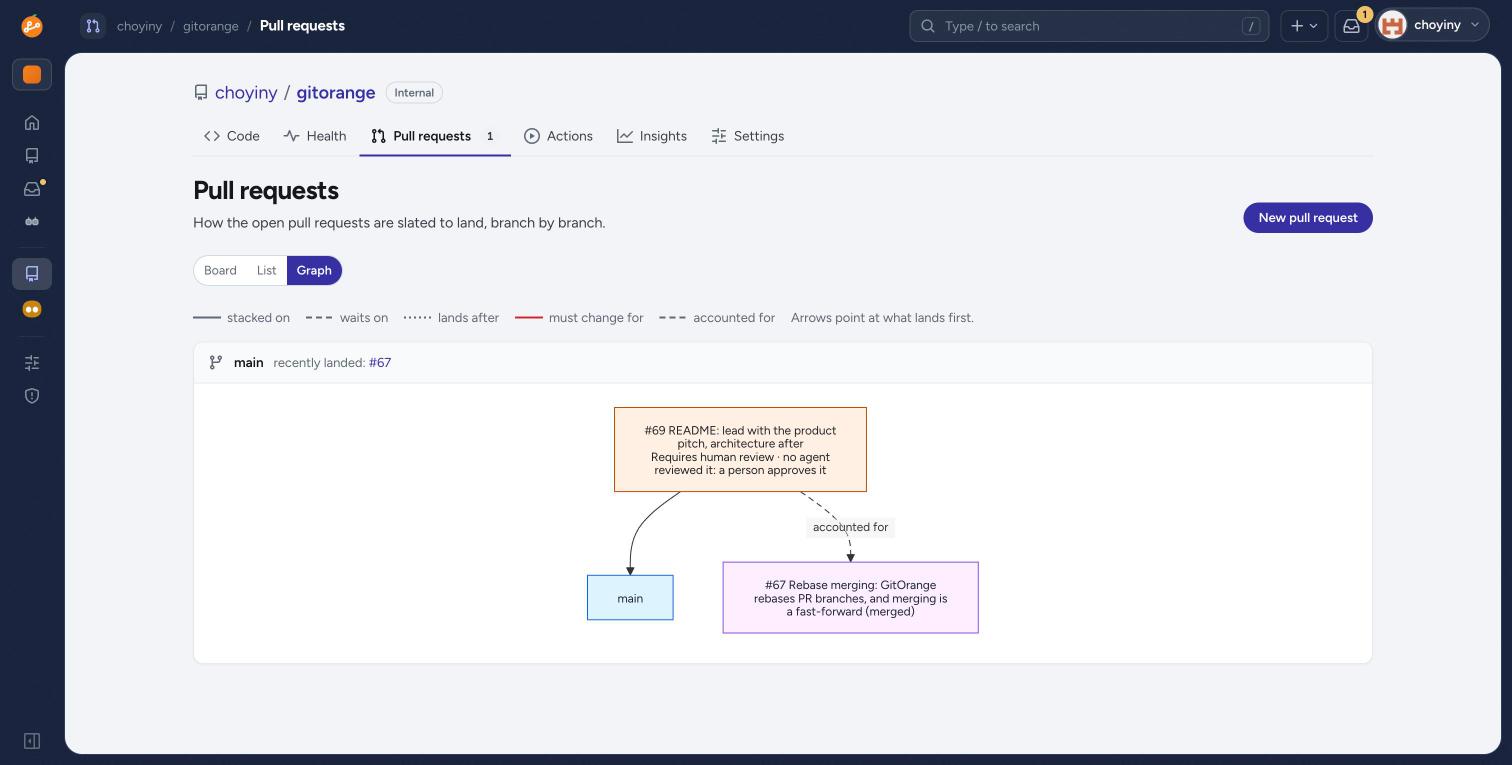
Task: Switch to Board view
Action: click(220, 271)
